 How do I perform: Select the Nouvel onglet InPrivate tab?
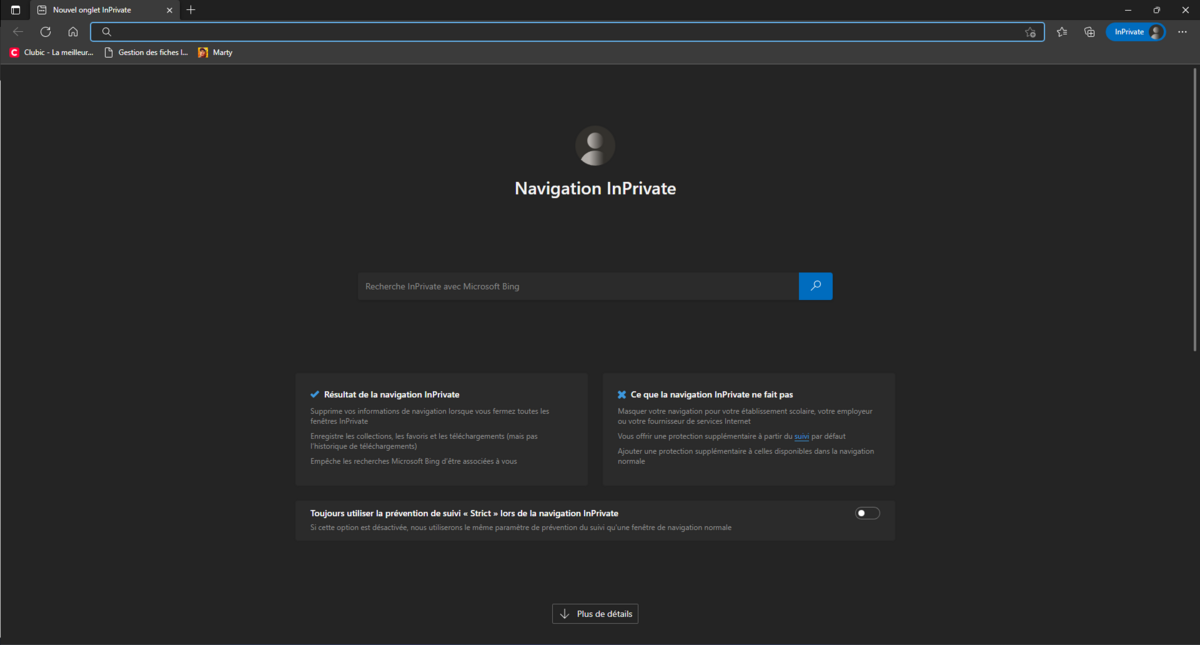tap(105, 10)
